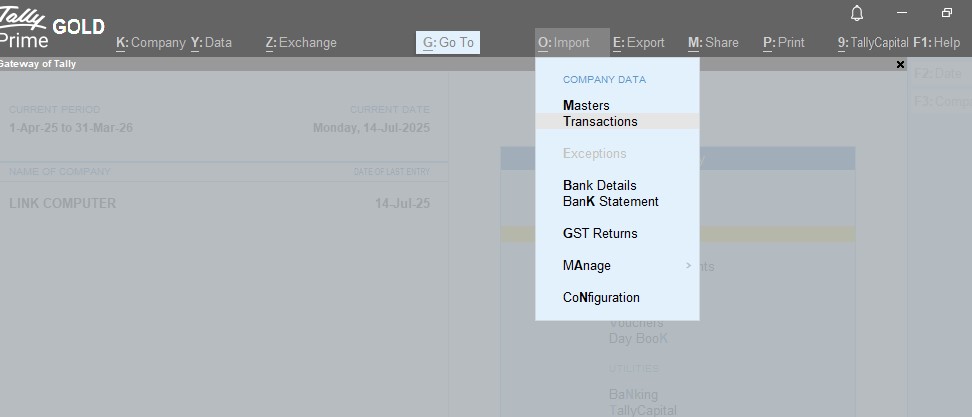The height and width of the screenshot is (417, 972).
Task: Close the Gateway of Tally panel
Action: pyautogui.click(x=900, y=64)
